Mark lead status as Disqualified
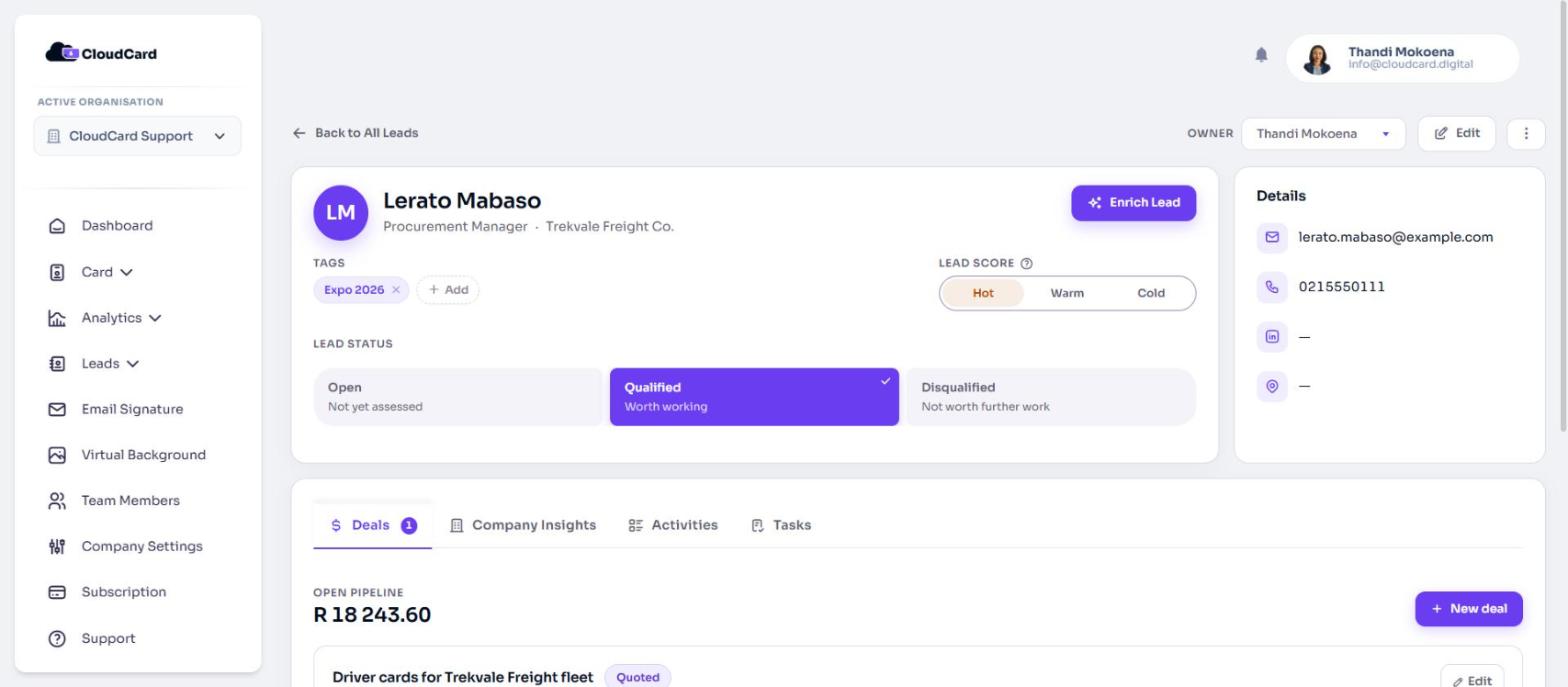The width and height of the screenshot is (1568, 687). pos(1051,397)
